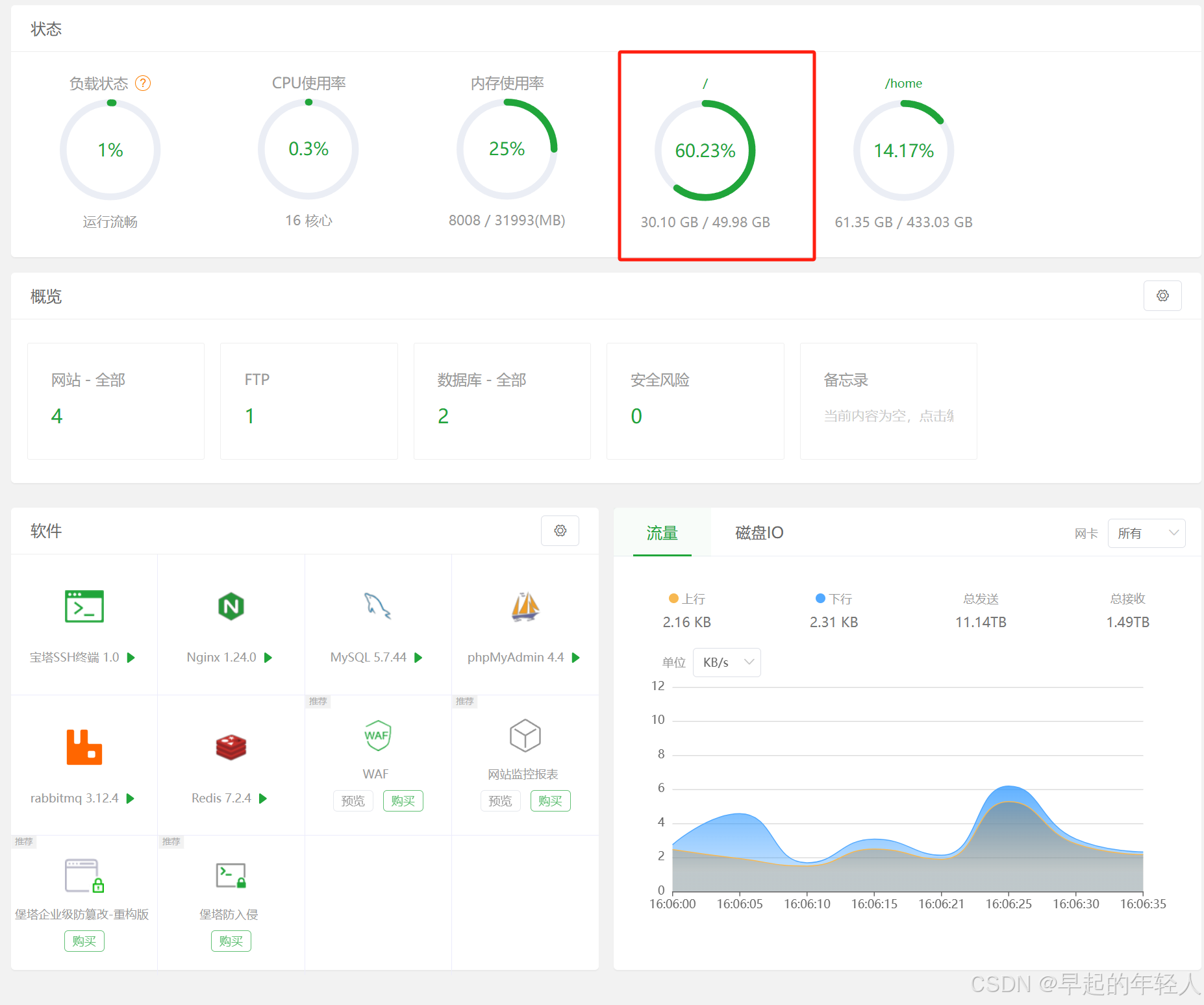Click the 网站监控报表 预览 button

500,801
